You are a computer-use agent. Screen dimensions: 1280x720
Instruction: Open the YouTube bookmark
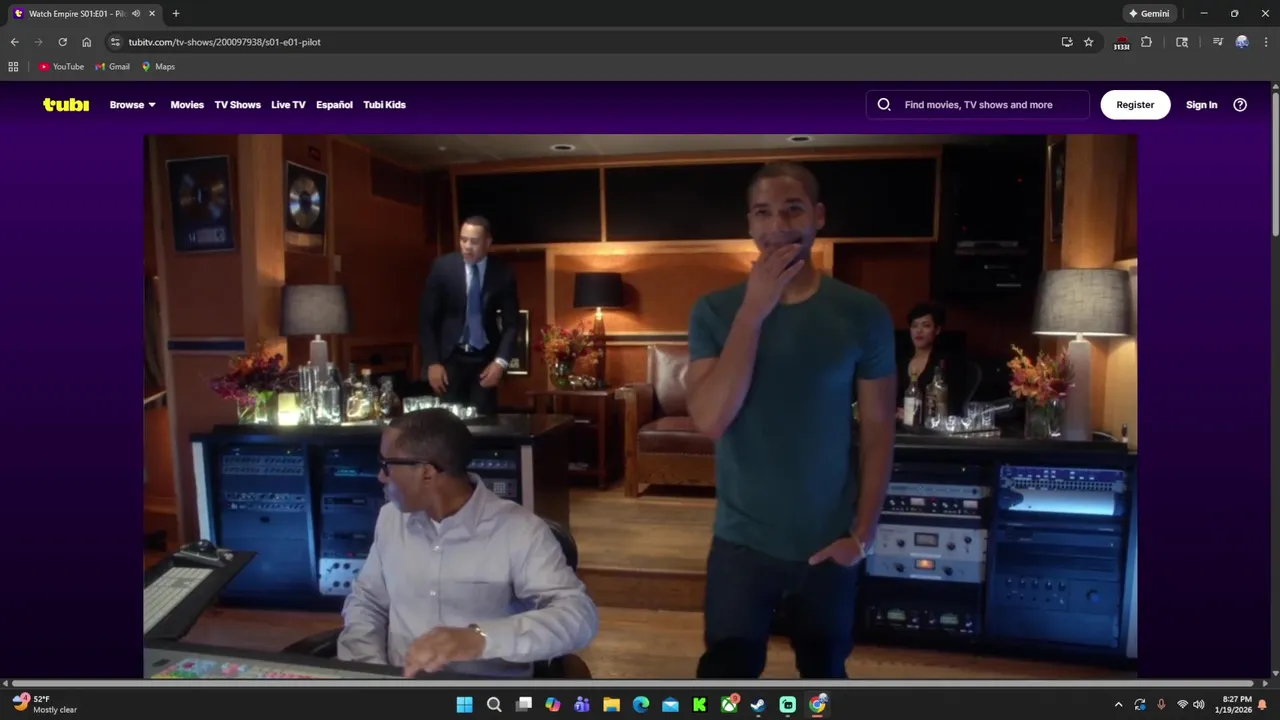[x=61, y=67]
